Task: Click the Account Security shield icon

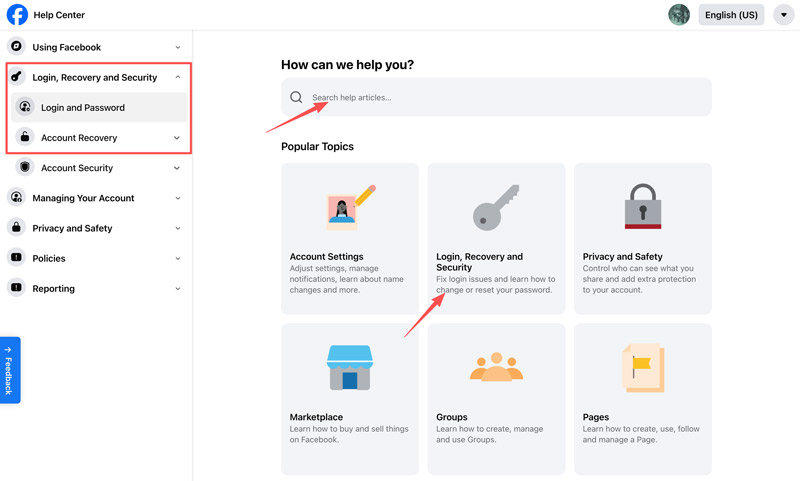Action: coord(25,167)
